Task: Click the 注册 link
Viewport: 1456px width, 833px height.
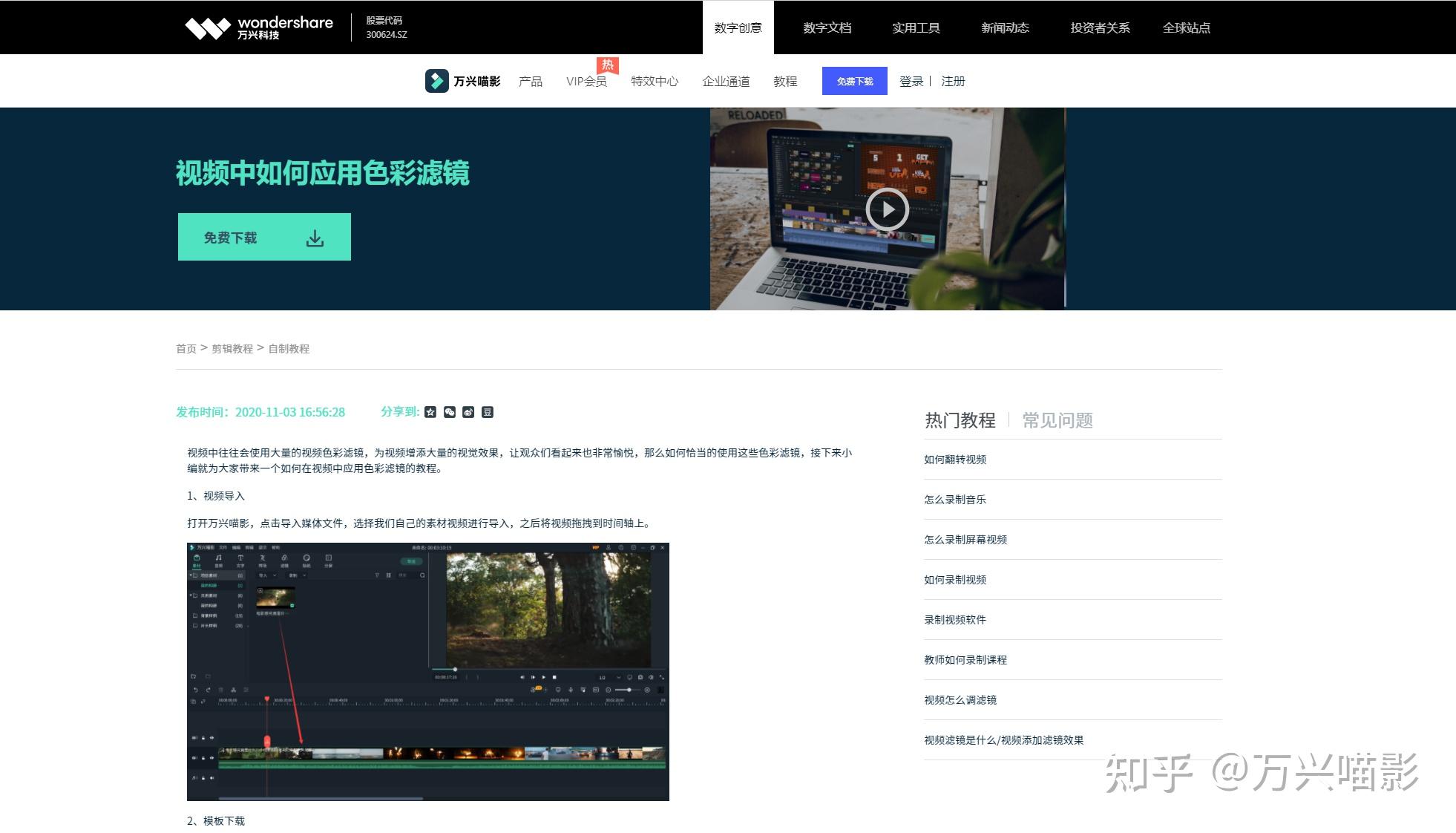Action: point(953,81)
